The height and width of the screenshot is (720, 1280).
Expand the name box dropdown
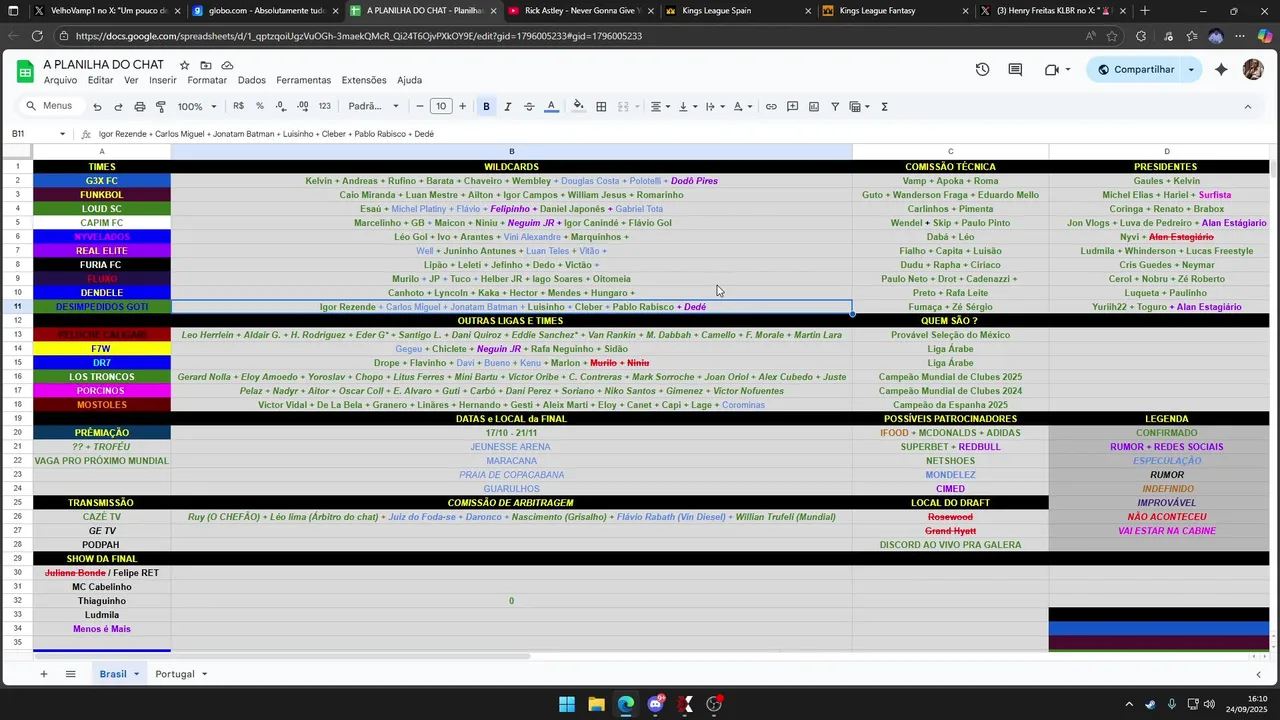click(62, 134)
